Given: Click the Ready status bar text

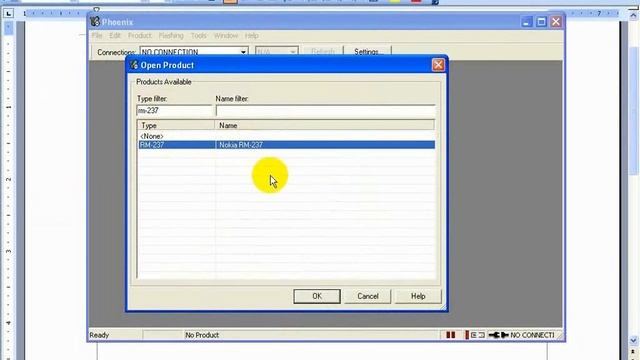Looking at the screenshot, I should coord(99,335).
